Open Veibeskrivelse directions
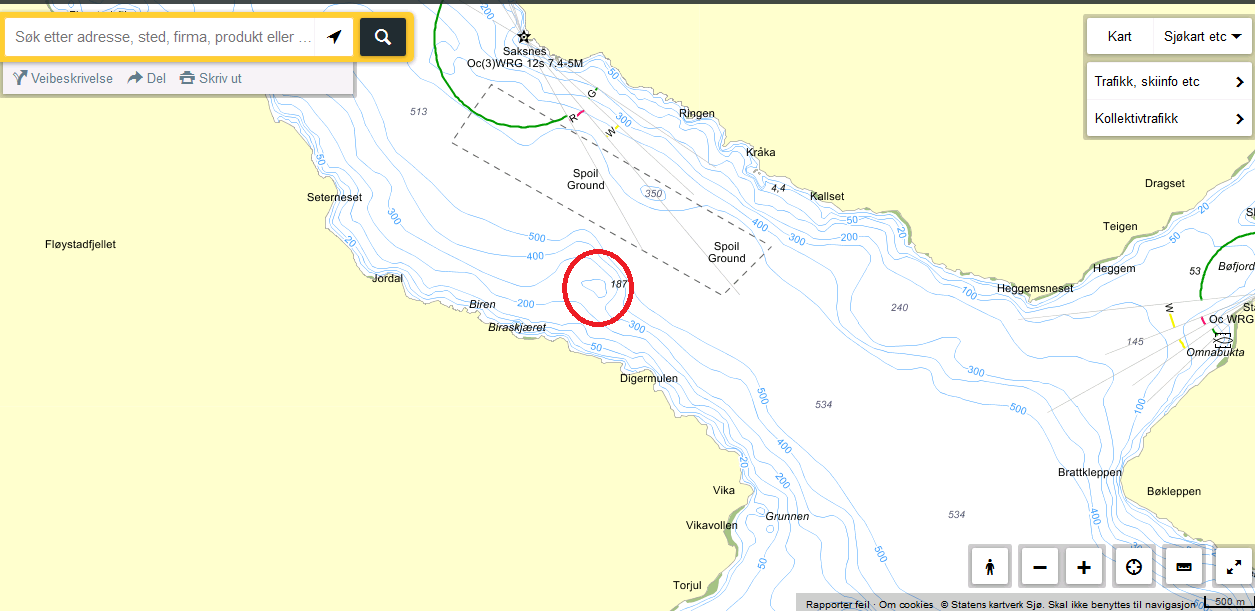1255x611 pixels. 63,78
